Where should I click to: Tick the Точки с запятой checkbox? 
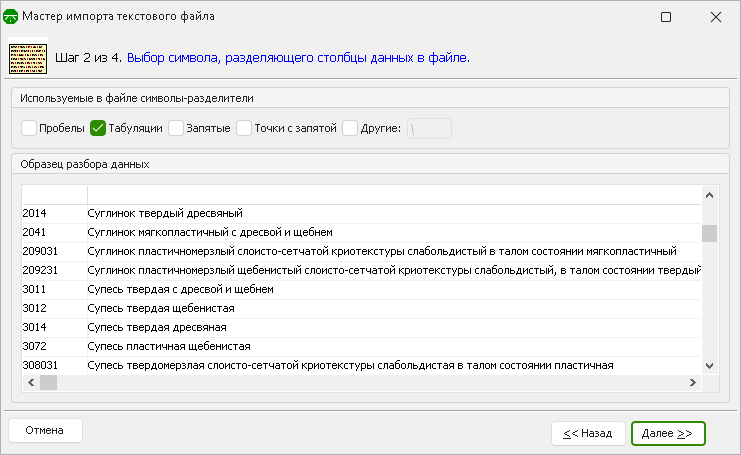tap(244, 128)
